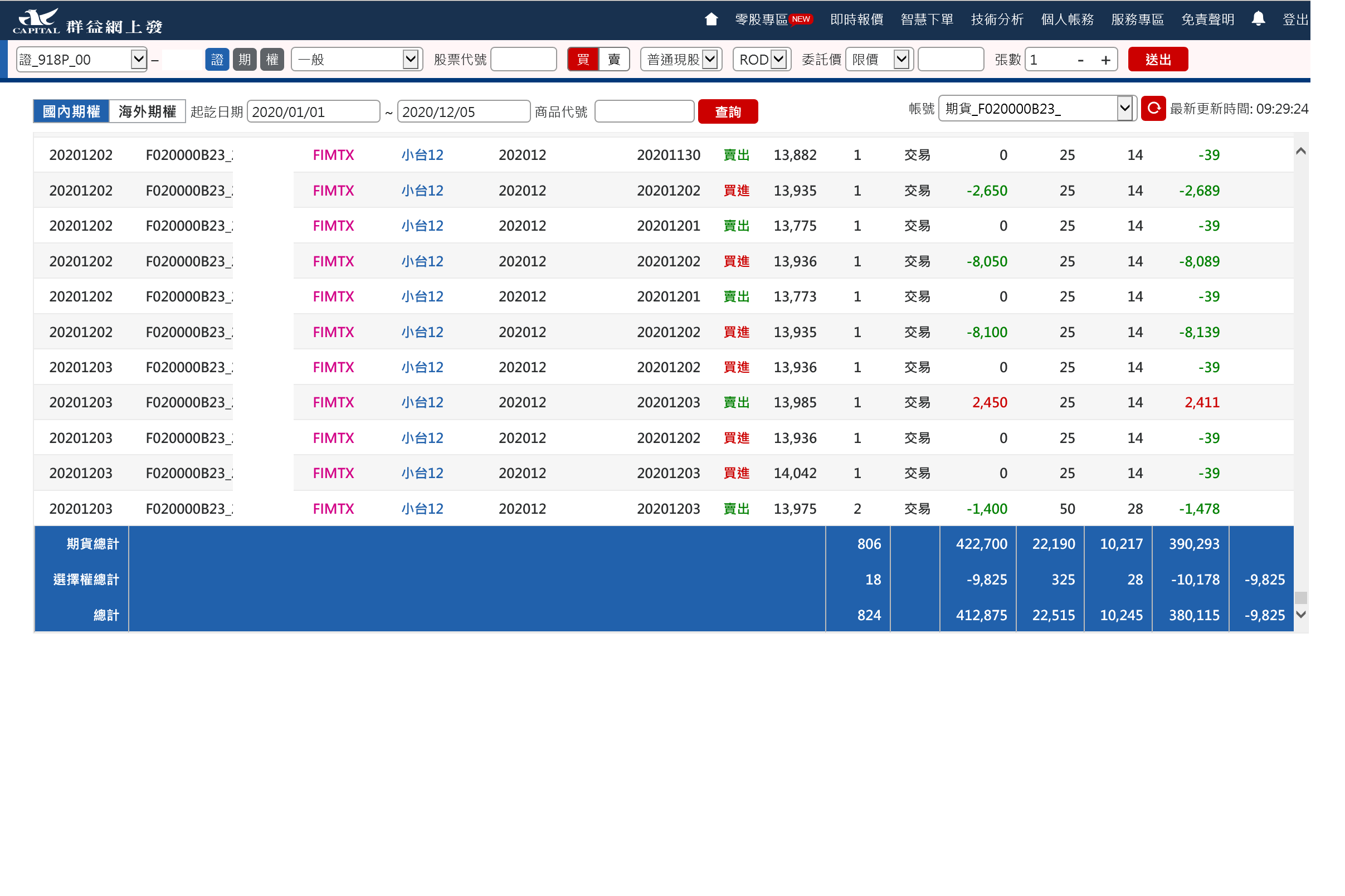Viewport: 1345px width, 896px height.
Task: Click the red refresh icon
Action: pyautogui.click(x=1153, y=109)
